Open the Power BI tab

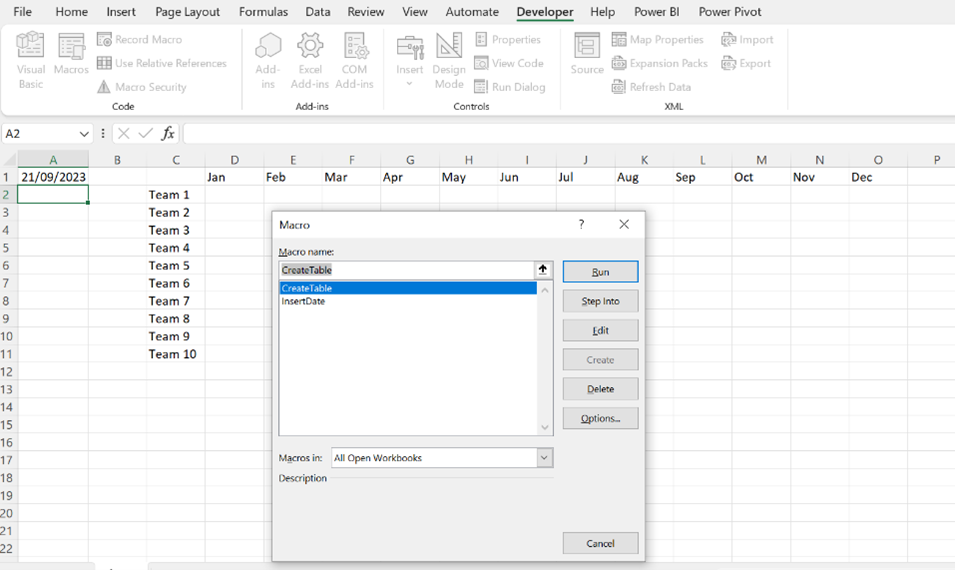(657, 12)
